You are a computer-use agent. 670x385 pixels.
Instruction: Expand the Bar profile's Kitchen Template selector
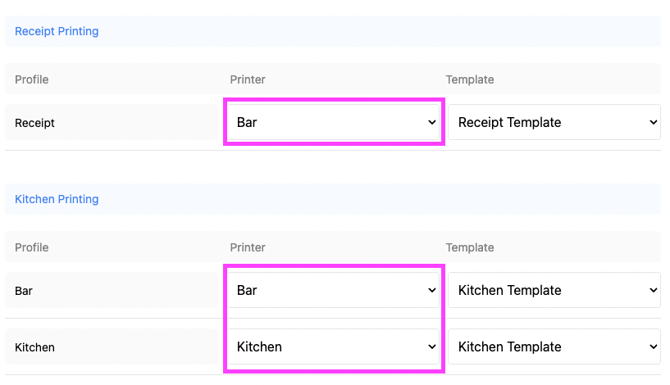pos(554,290)
